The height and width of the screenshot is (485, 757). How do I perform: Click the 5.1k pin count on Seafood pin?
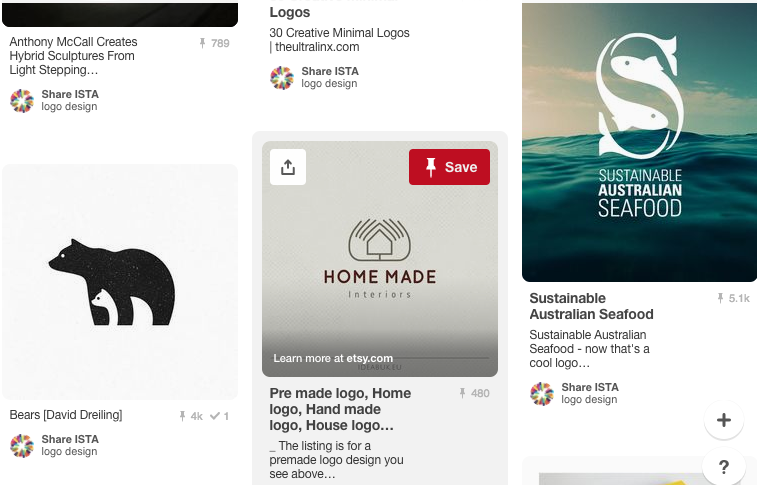pyautogui.click(x=734, y=298)
